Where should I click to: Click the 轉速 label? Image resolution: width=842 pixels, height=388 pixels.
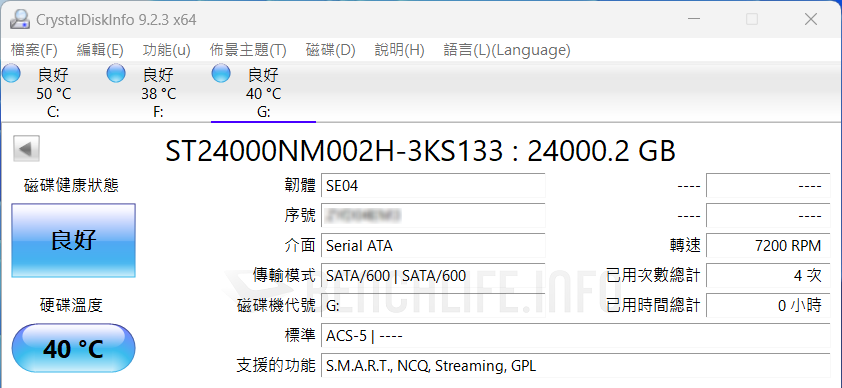tap(685, 246)
